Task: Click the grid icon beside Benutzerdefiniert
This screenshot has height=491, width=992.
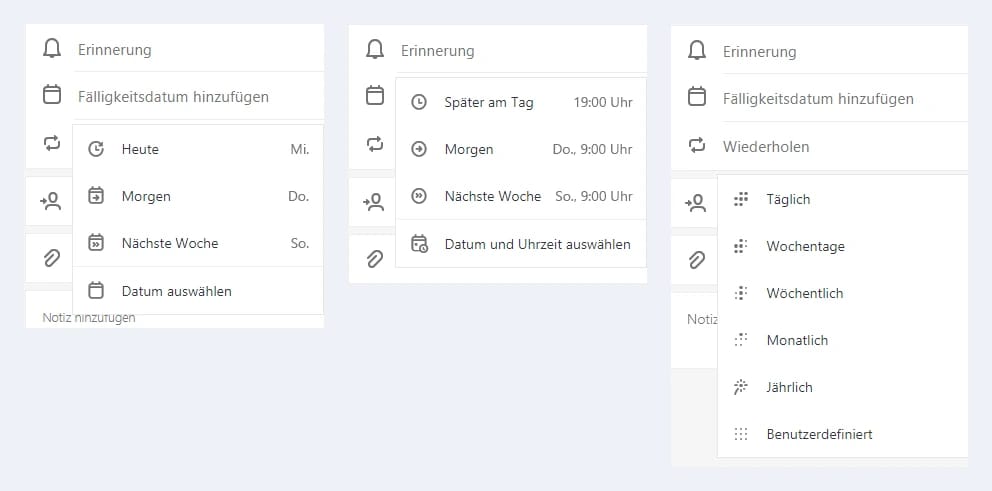Action: 741,434
